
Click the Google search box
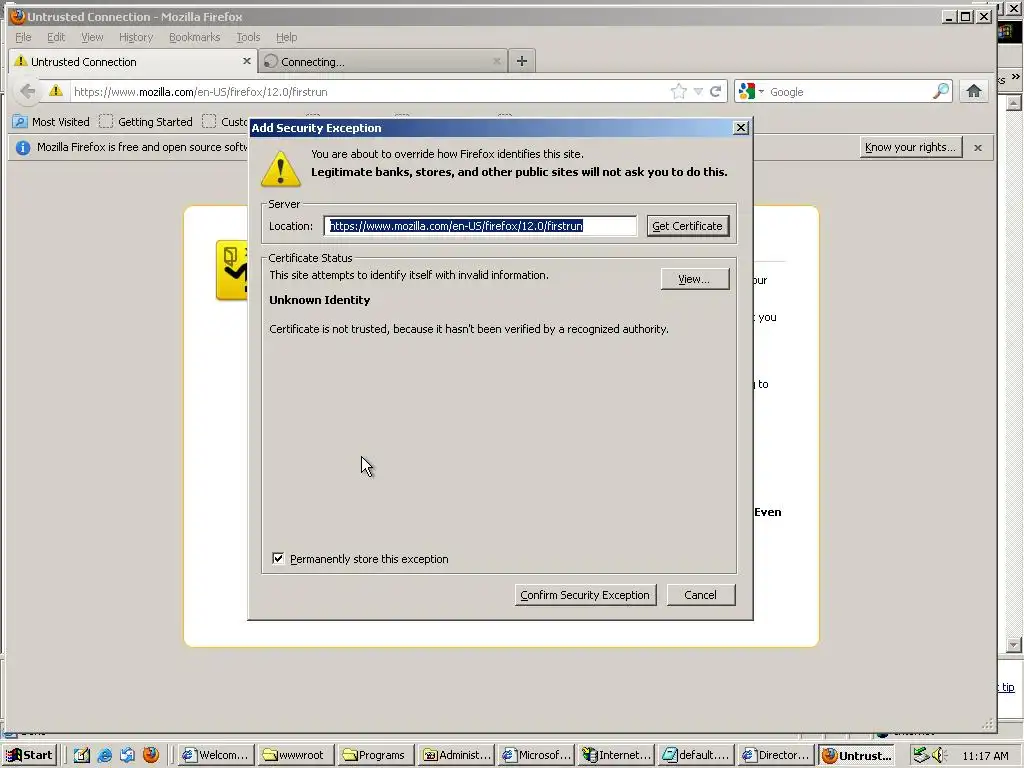[849, 91]
